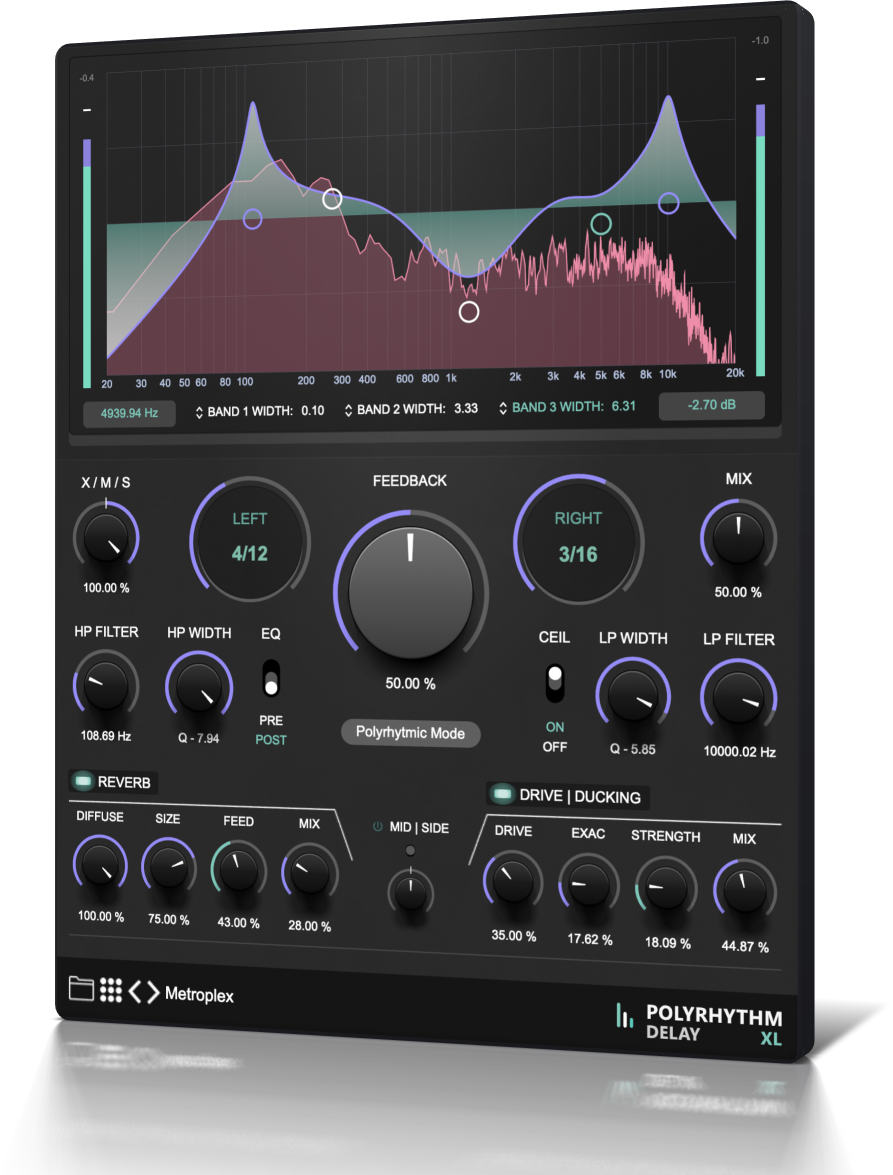Image resolution: width=893 pixels, height=1175 pixels.
Task: Open the preset grid icon
Action: click(x=111, y=990)
